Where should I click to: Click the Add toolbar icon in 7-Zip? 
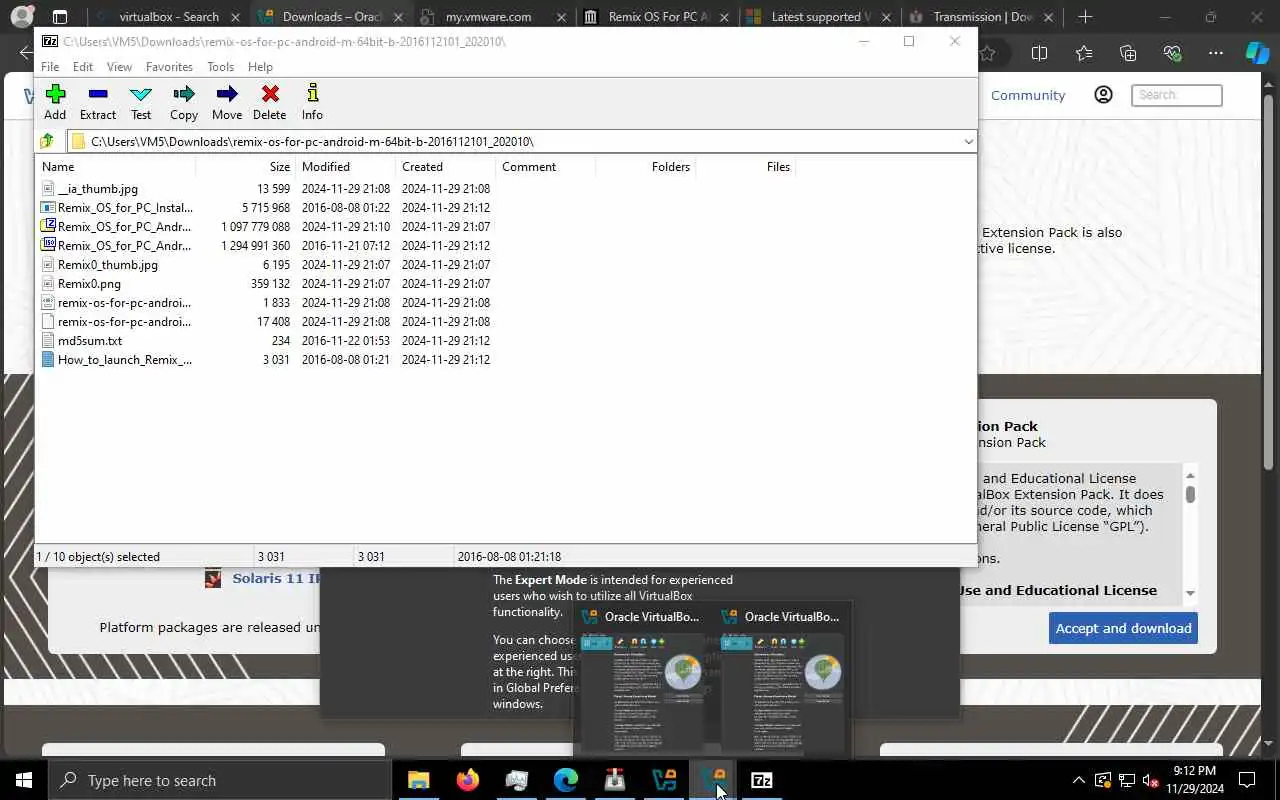point(55,102)
